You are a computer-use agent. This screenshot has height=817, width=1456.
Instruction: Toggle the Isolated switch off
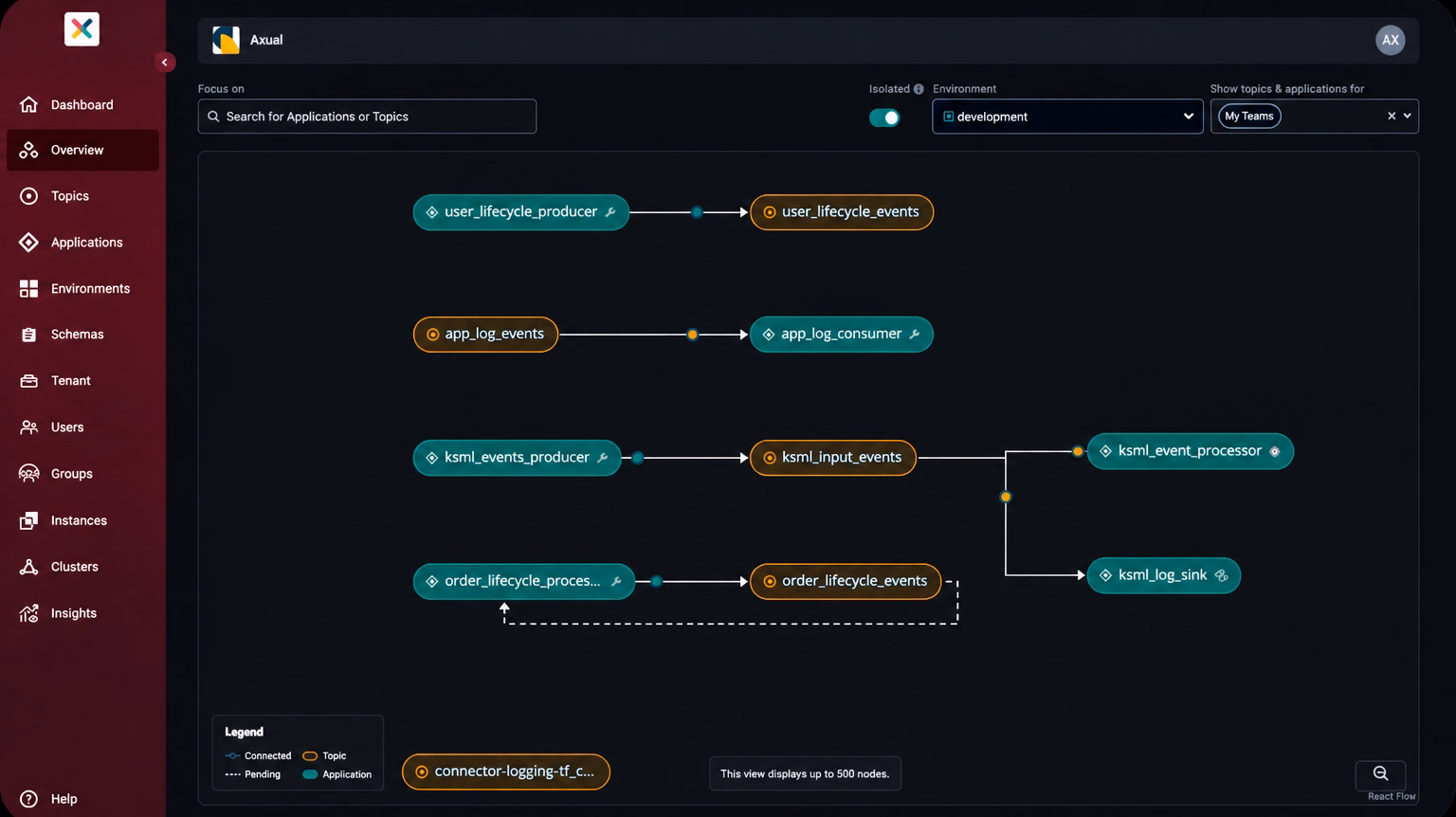pos(884,118)
